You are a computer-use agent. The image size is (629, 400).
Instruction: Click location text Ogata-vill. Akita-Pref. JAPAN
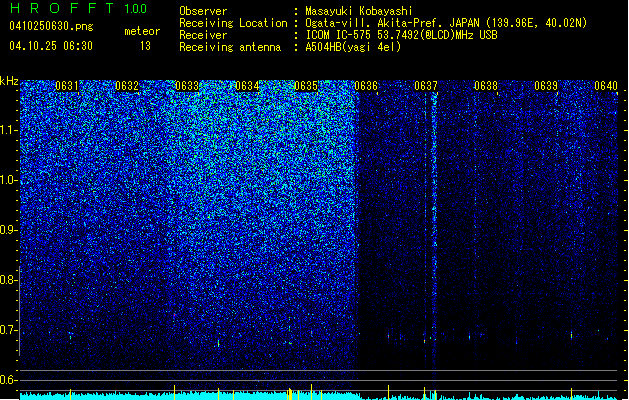pos(392,23)
